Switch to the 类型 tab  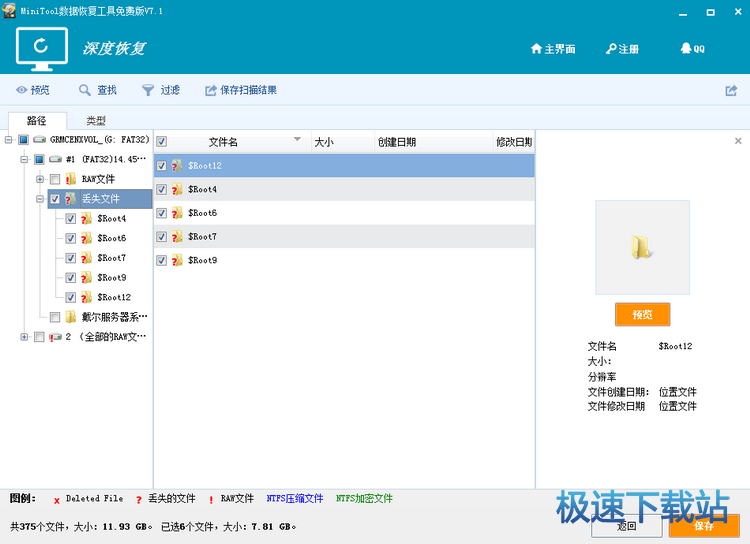click(96, 121)
